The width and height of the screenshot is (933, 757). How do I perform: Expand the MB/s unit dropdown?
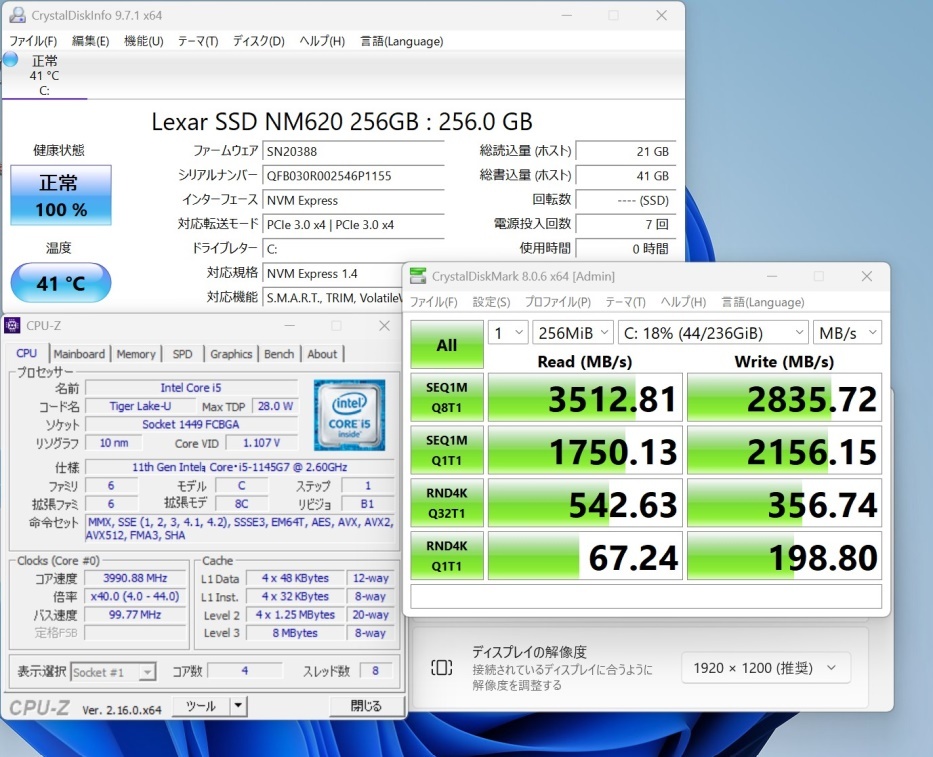(x=846, y=332)
